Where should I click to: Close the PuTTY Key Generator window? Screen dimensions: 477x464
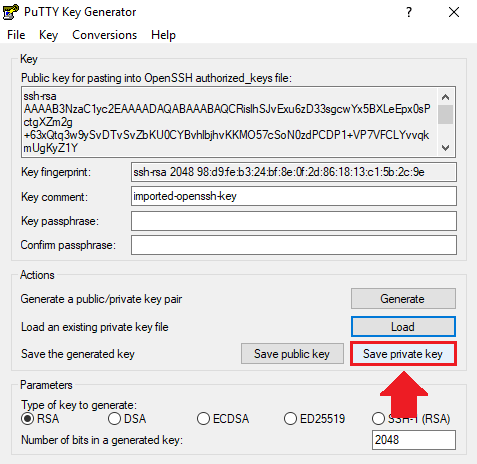(454, 12)
